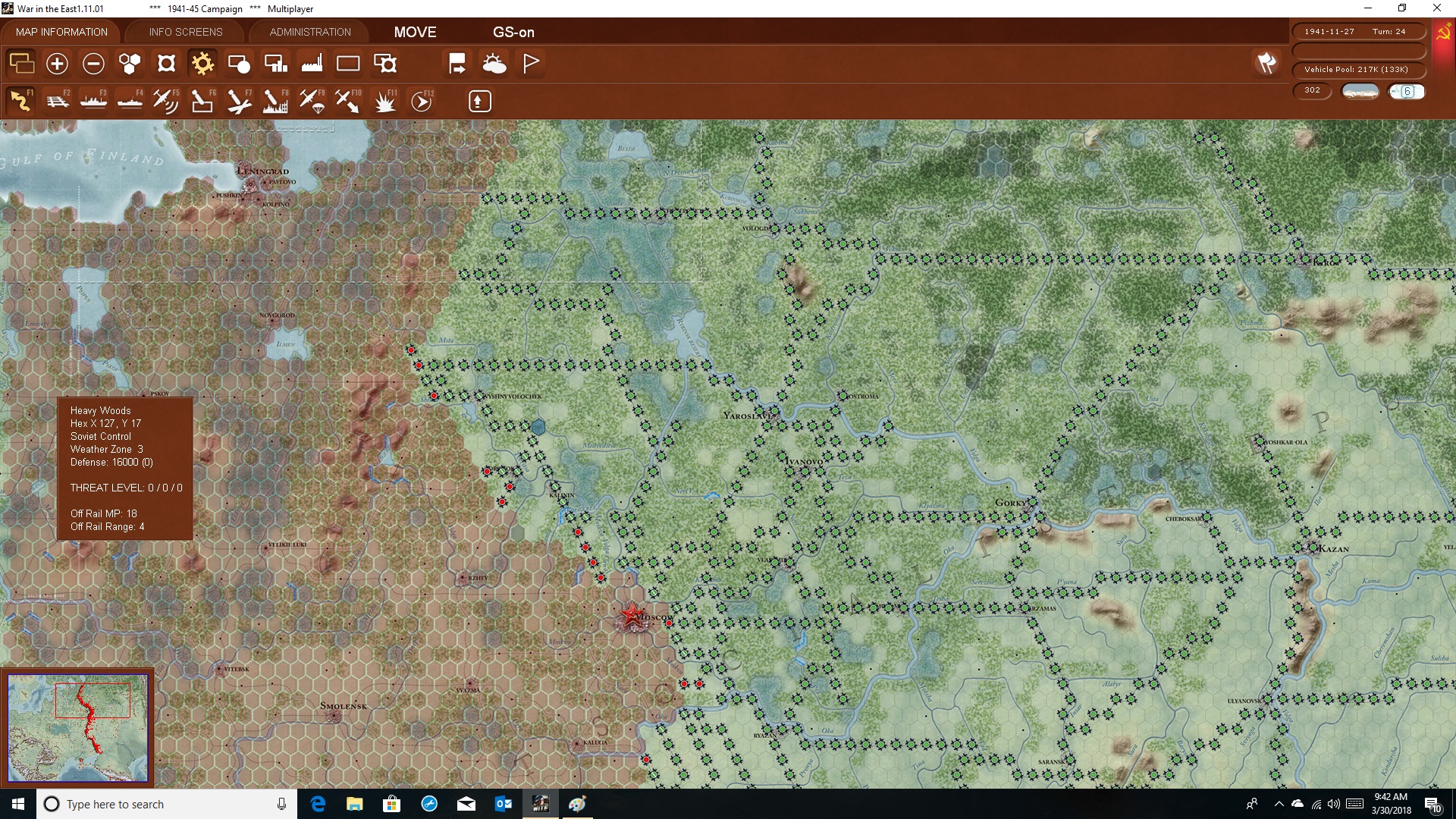
Task: Select the F10 air transfer icon
Action: (348, 101)
